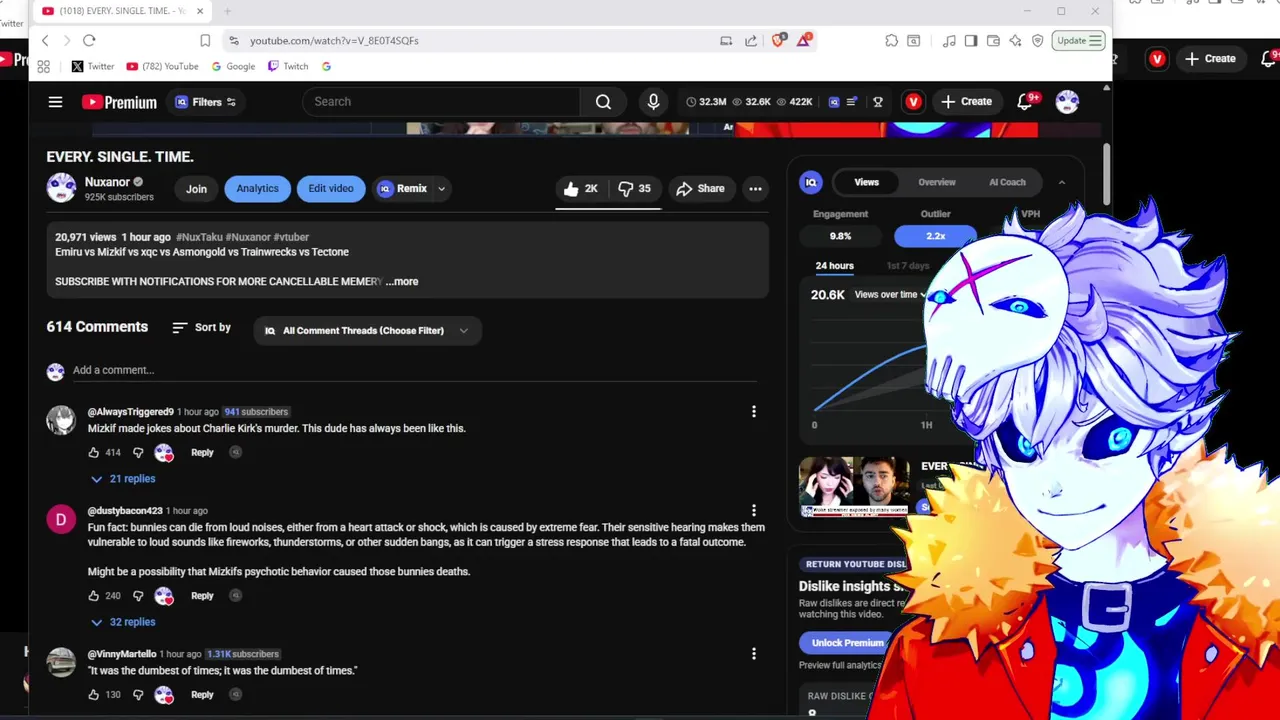This screenshot has width=1280, height=720.
Task: Open the YouTube guide hamburger menu
Action: [55, 101]
